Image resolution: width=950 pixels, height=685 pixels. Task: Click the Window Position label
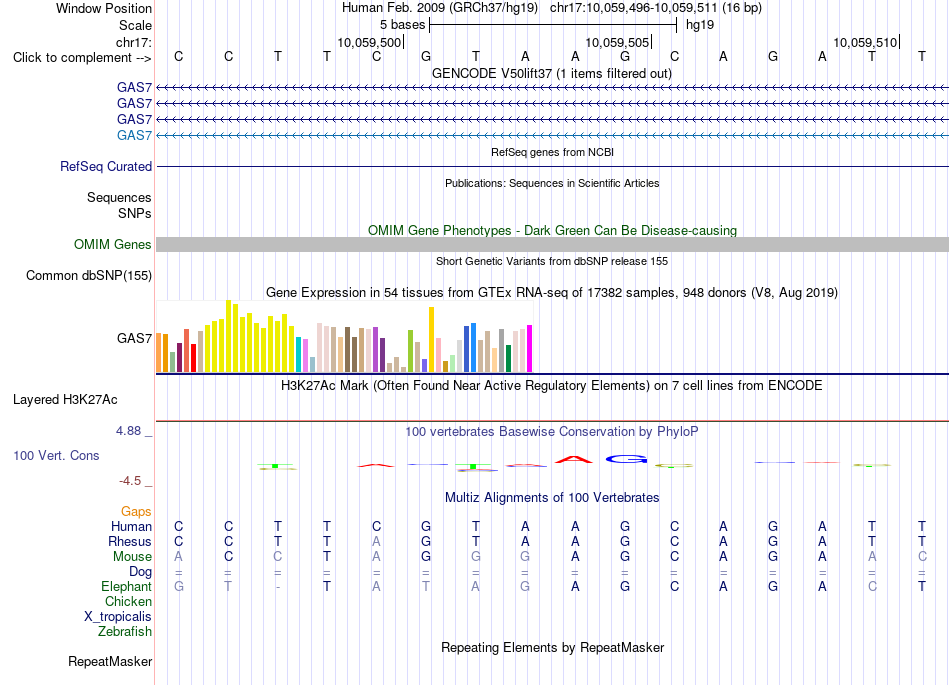click(104, 8)
